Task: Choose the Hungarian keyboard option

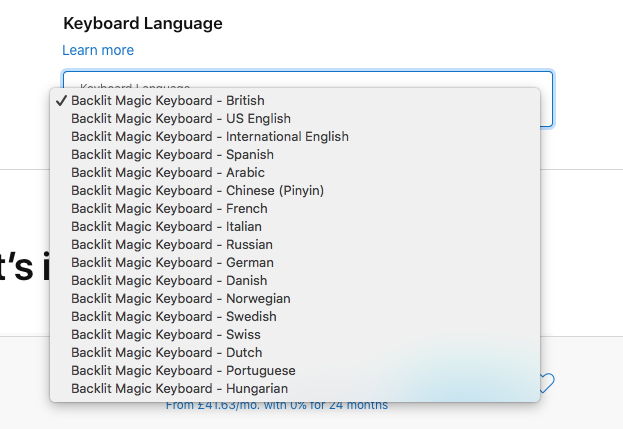Action: [x=295, y=388]
